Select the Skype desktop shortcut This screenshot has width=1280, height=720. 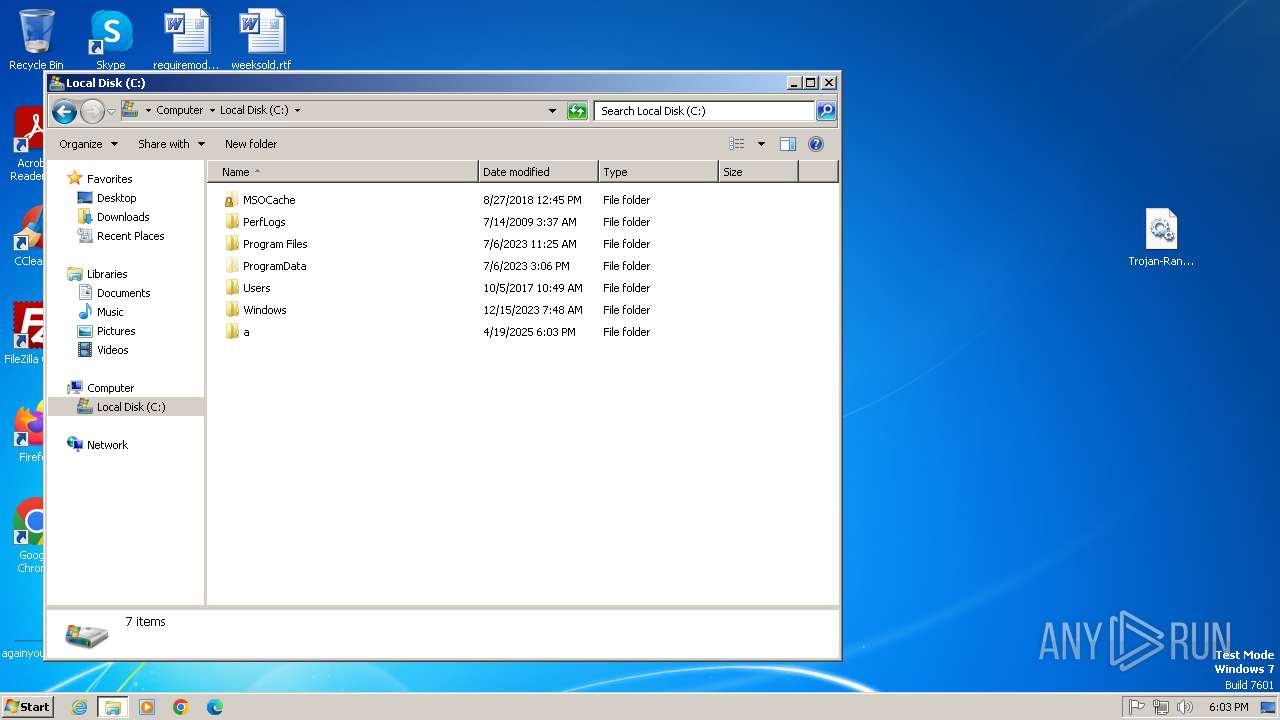point(110,39)
